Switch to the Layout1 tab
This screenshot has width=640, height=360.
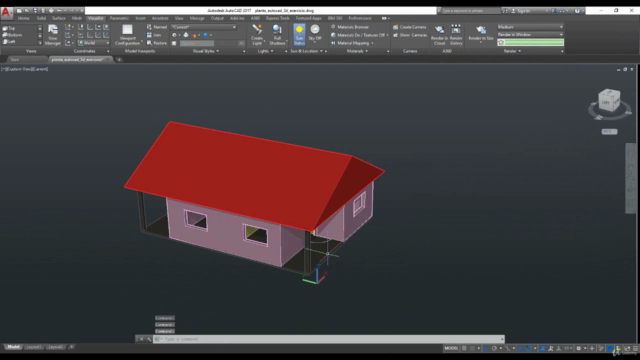coord(33,347)
